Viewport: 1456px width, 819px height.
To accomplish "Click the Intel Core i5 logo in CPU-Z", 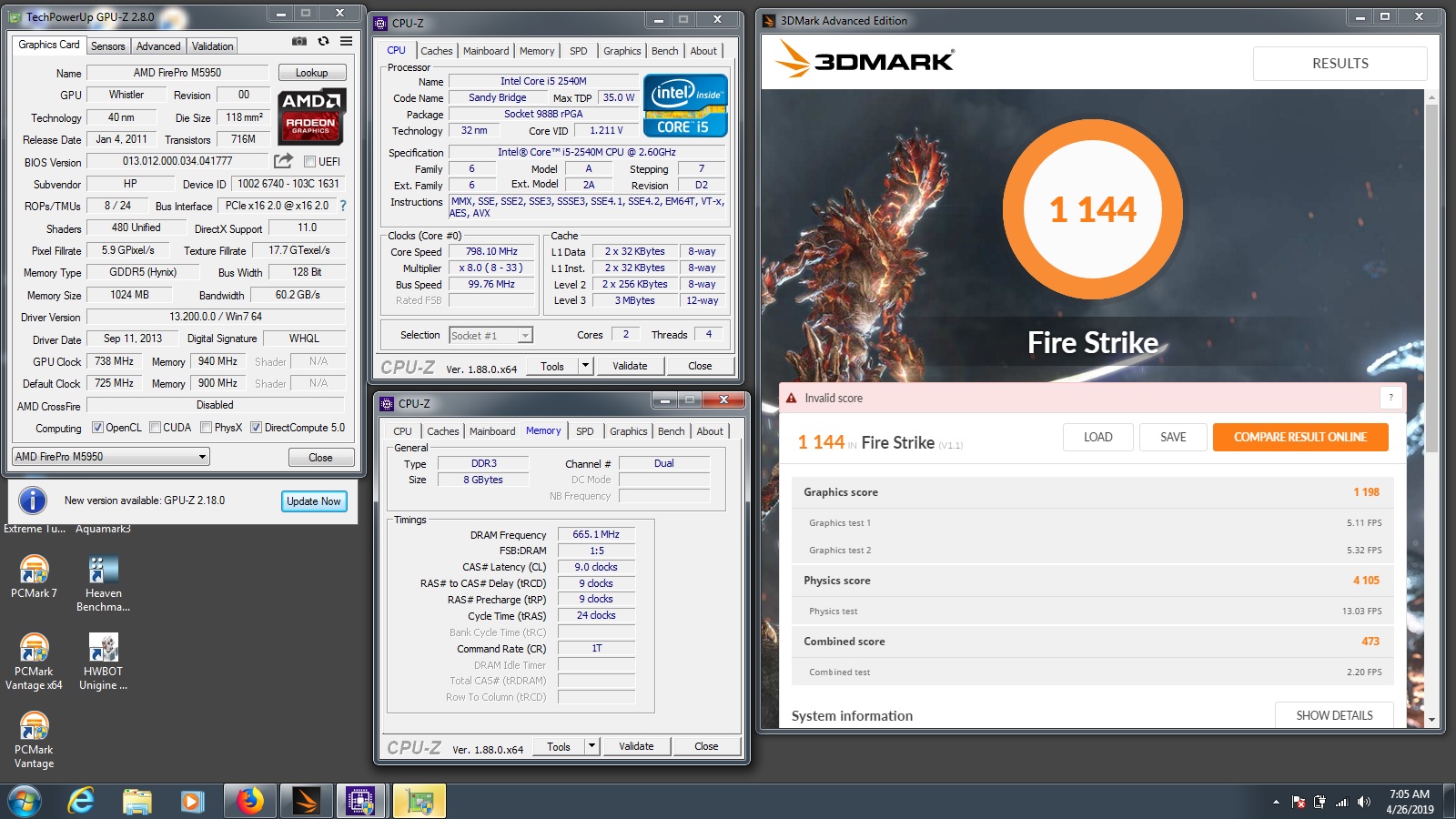I will pyautogui.click(x=685, y=106).
